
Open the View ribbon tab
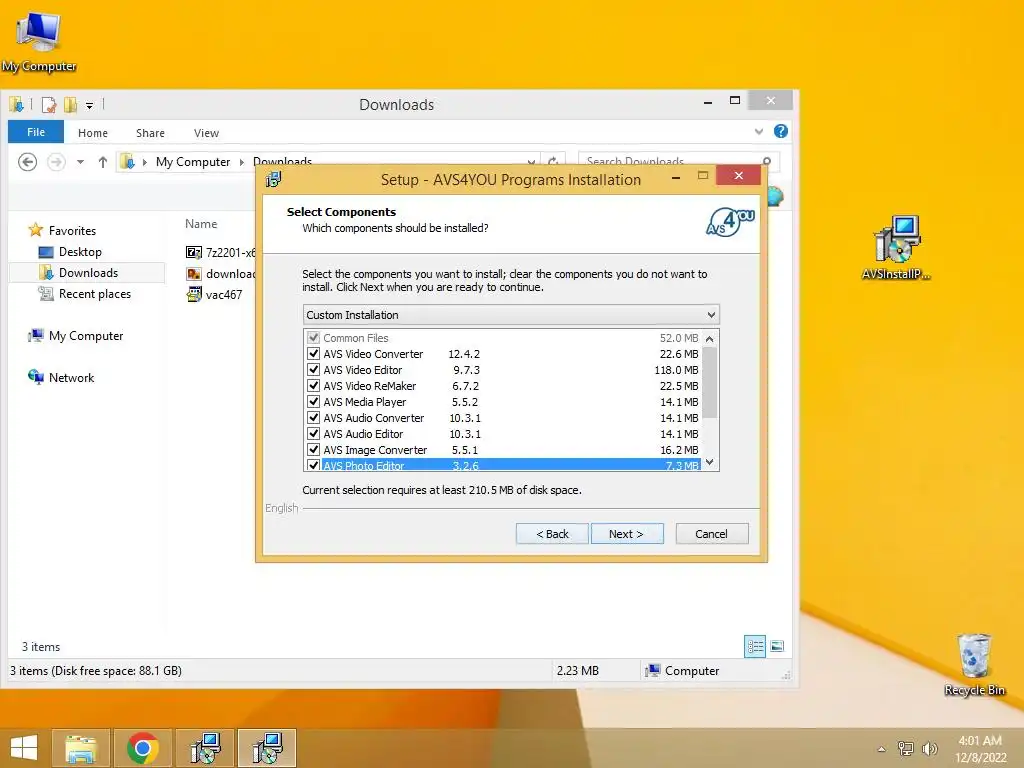[x=206, y=133]
